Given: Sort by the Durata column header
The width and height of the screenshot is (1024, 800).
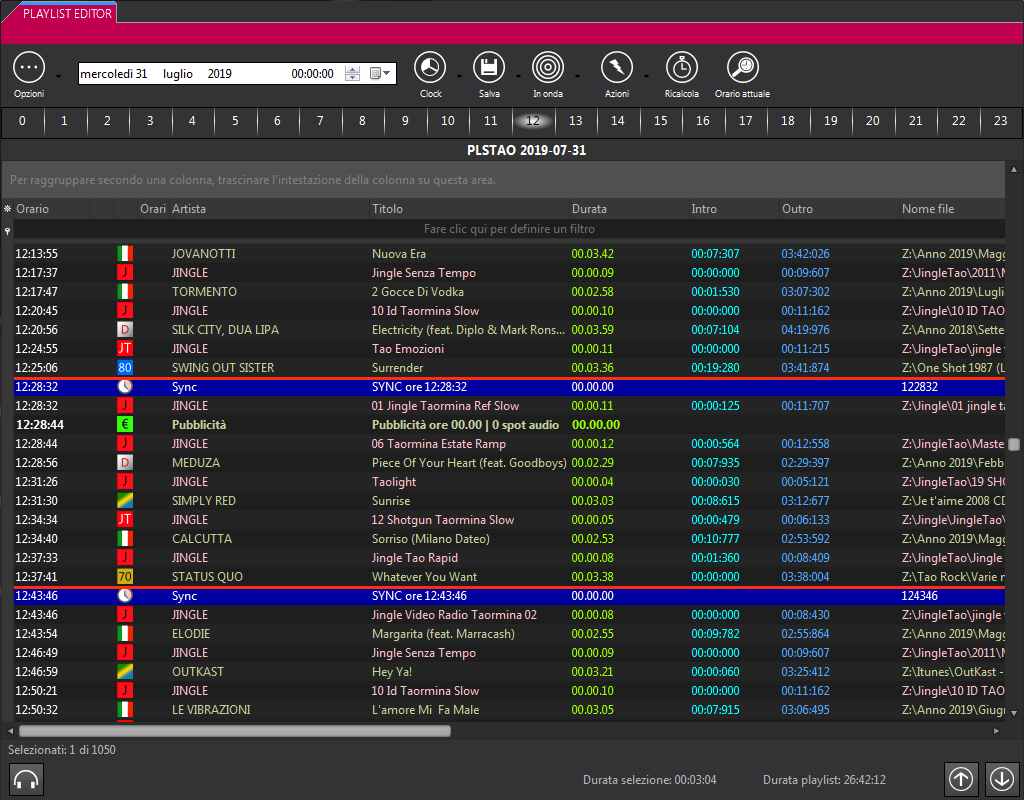Looking at the screenshot, I should click(589, 209).
